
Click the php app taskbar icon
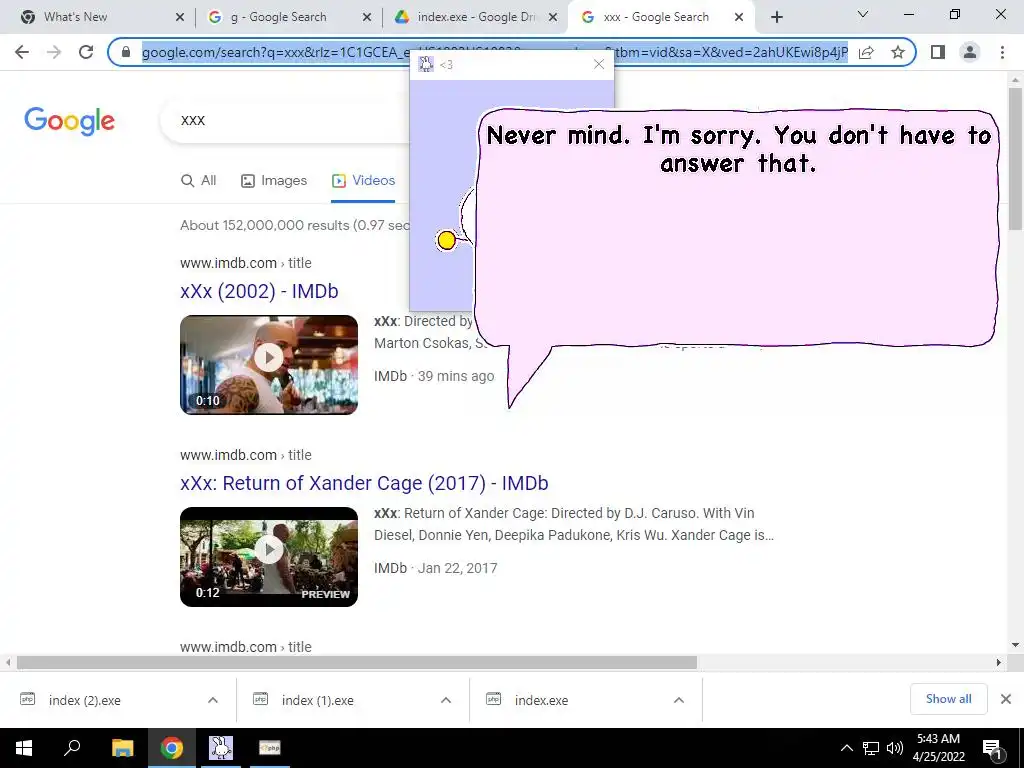270,748
